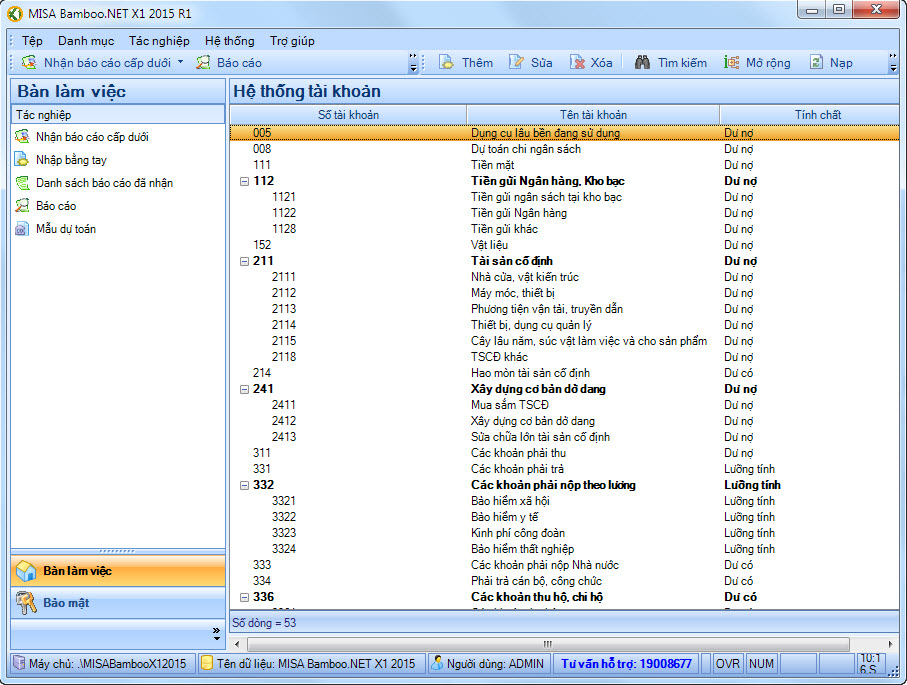Select row 2411 Mua sắm TSCĐ
The height and width of the screenshot is (685, 907).
[565, 405]
